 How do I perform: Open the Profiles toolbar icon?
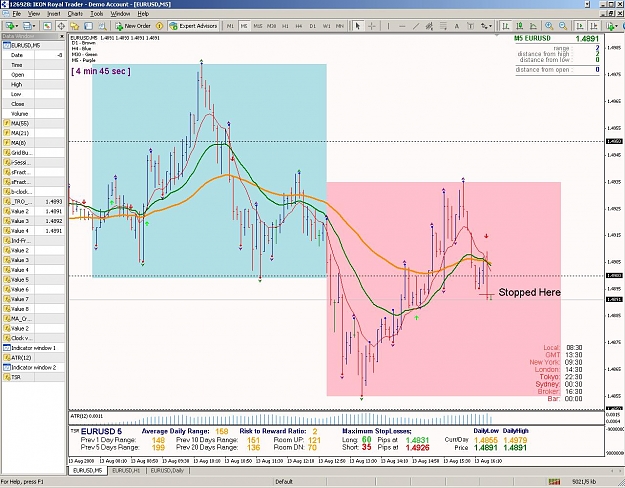27,26
